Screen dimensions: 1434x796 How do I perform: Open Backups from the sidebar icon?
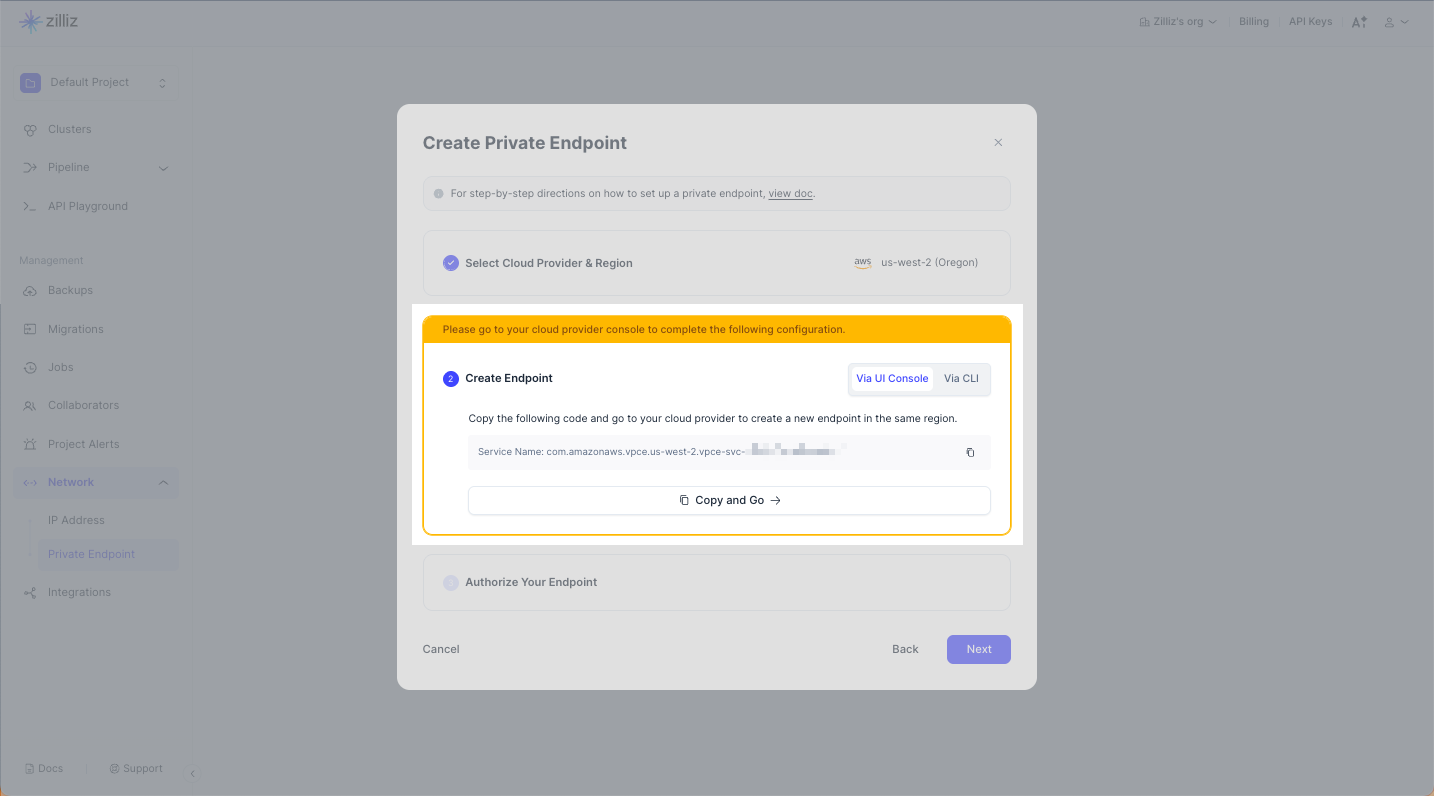click(x=30, y=291)
